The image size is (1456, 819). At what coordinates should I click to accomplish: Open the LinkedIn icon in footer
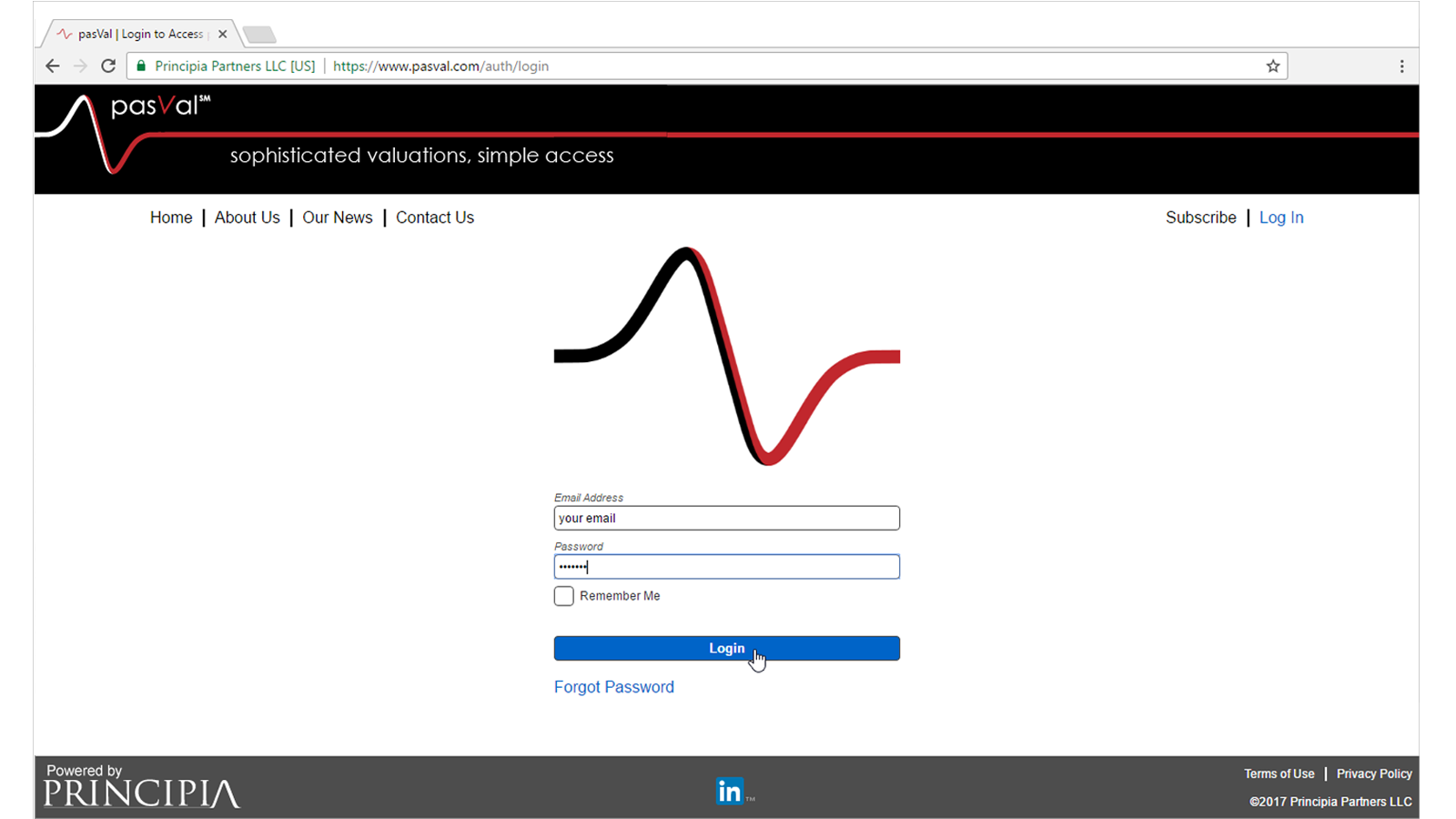pos(730,791)
